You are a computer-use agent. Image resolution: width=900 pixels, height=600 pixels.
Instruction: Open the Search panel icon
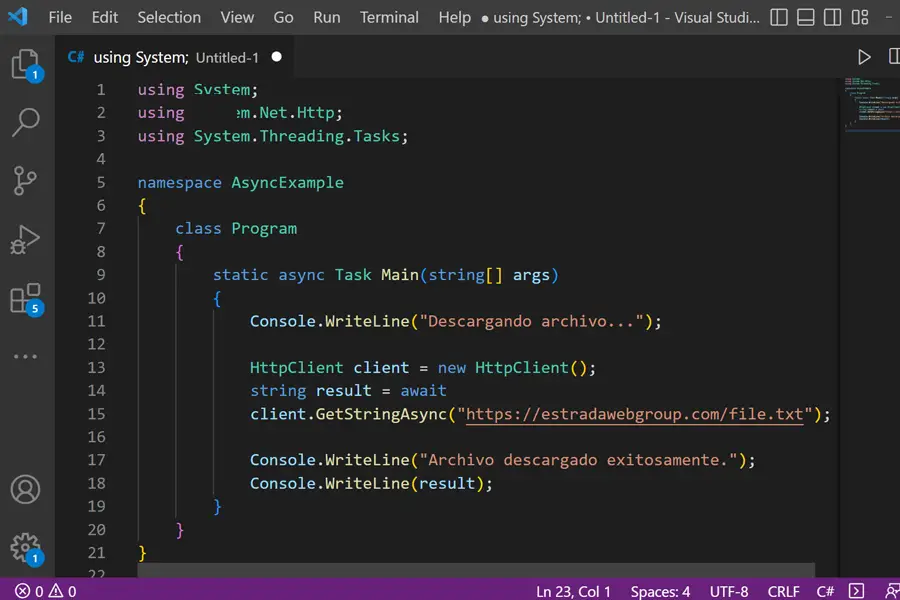26,122
